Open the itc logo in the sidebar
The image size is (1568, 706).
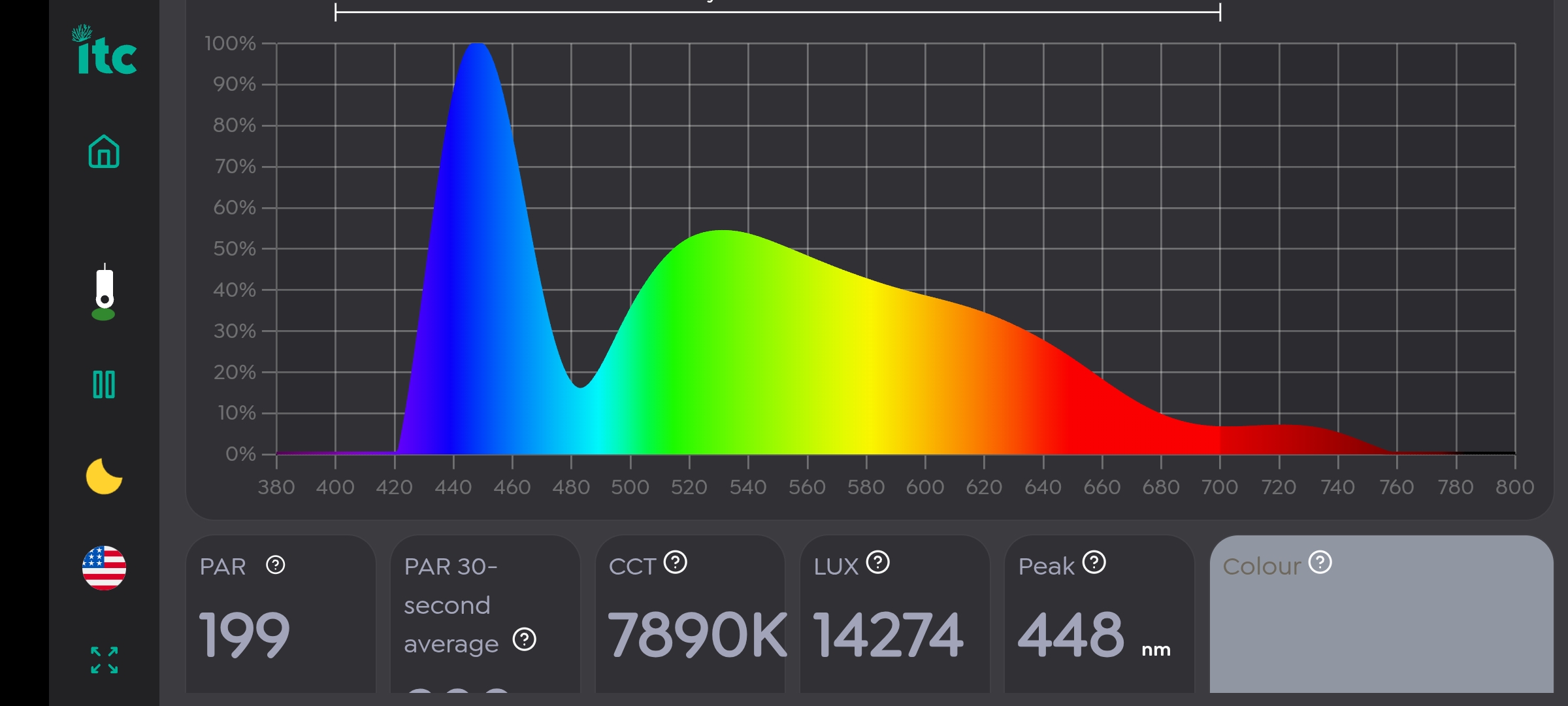click(105, 50)
